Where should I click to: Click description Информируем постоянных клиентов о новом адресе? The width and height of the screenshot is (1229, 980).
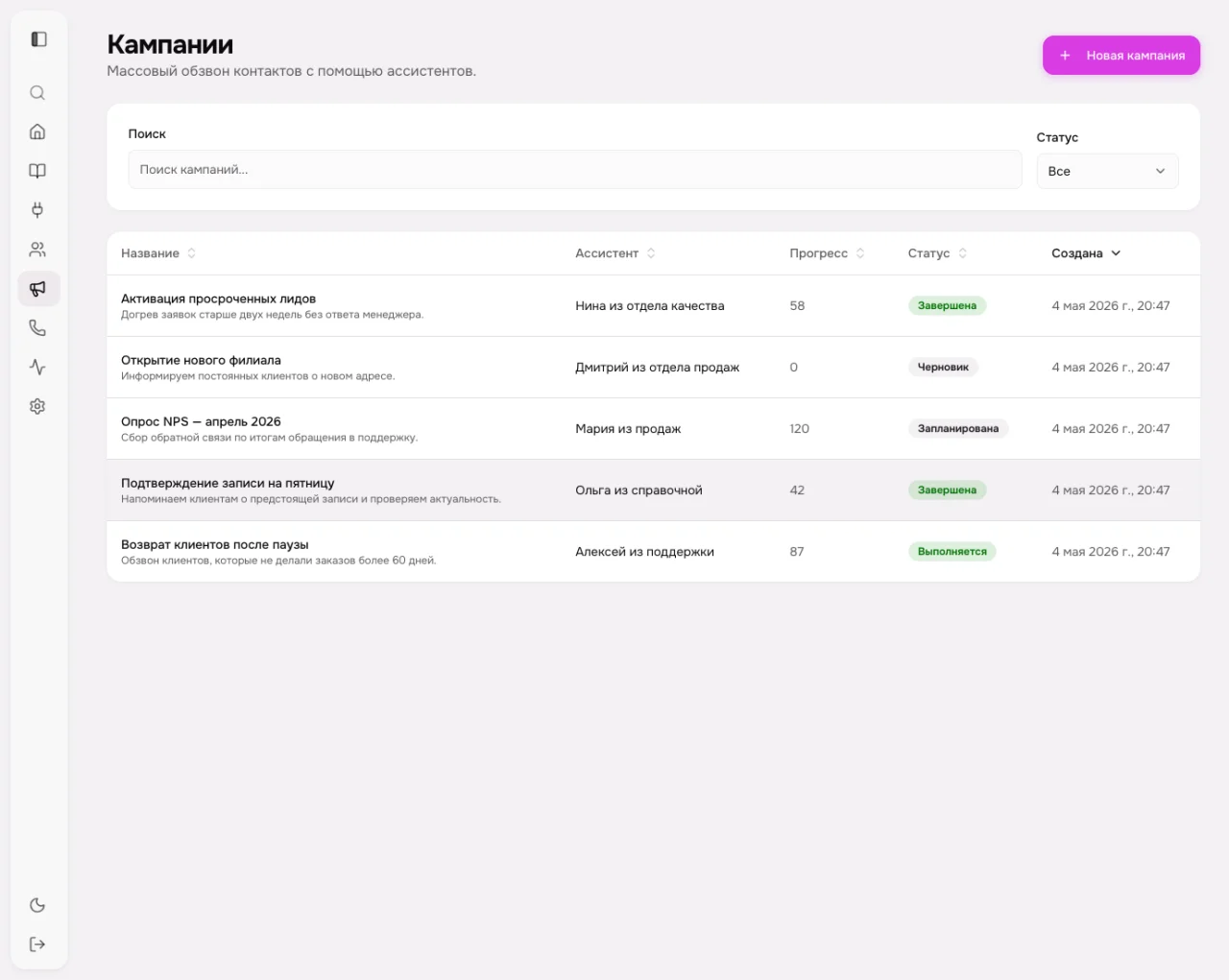pyautogui.click(x=257, y=376)
